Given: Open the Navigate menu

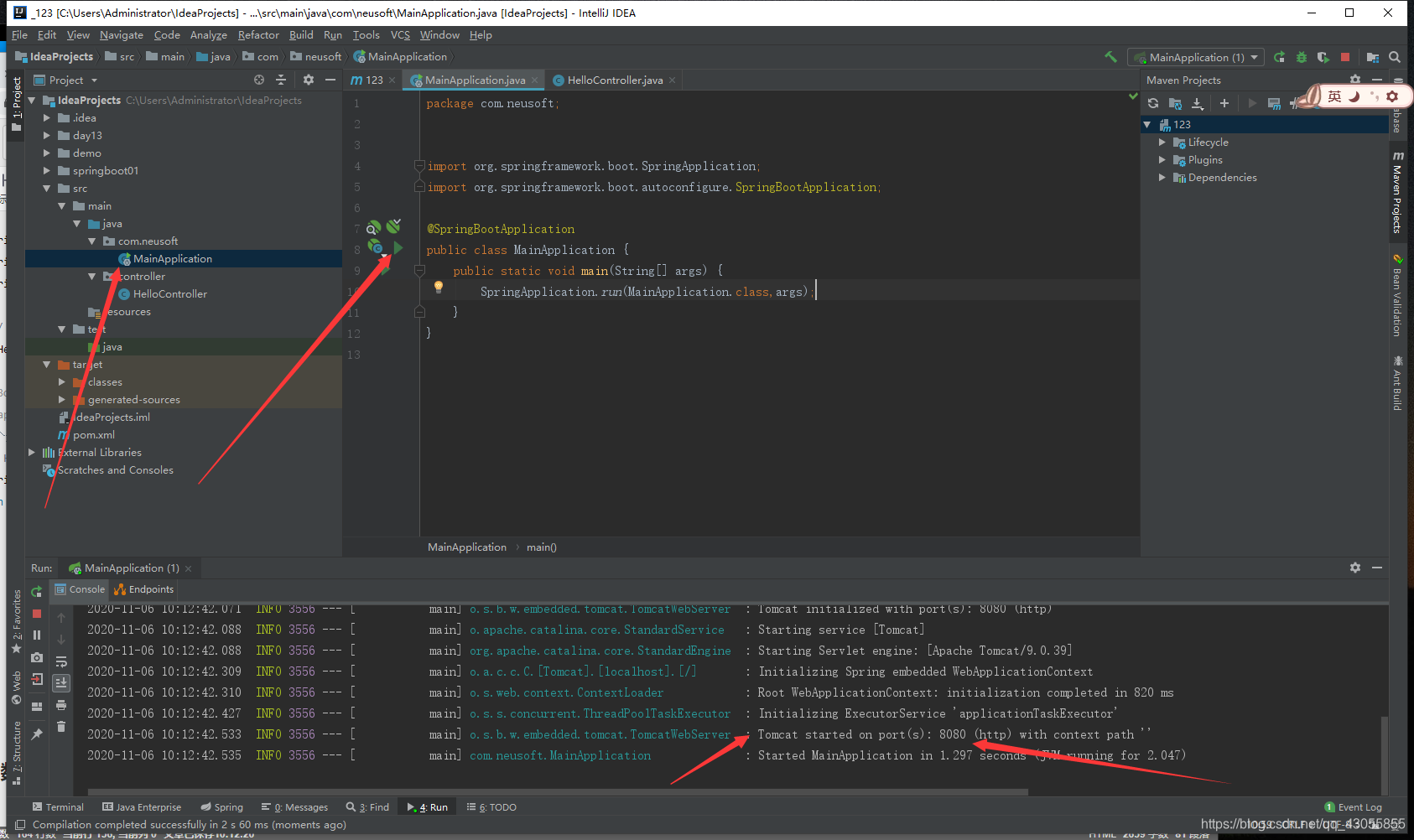Looking at the screenshot, I should coord(122,35).
